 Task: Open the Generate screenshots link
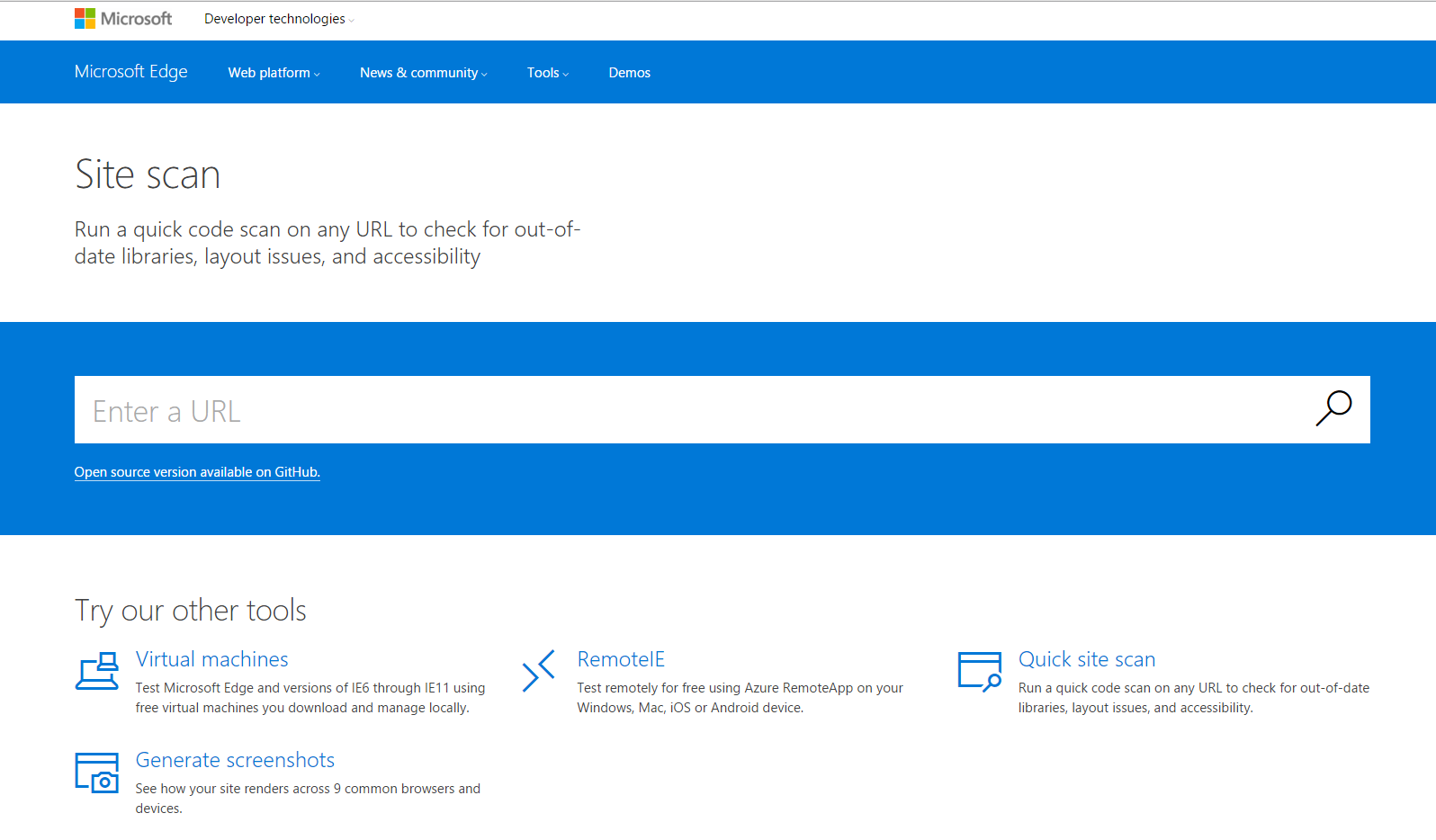[236, 760]
